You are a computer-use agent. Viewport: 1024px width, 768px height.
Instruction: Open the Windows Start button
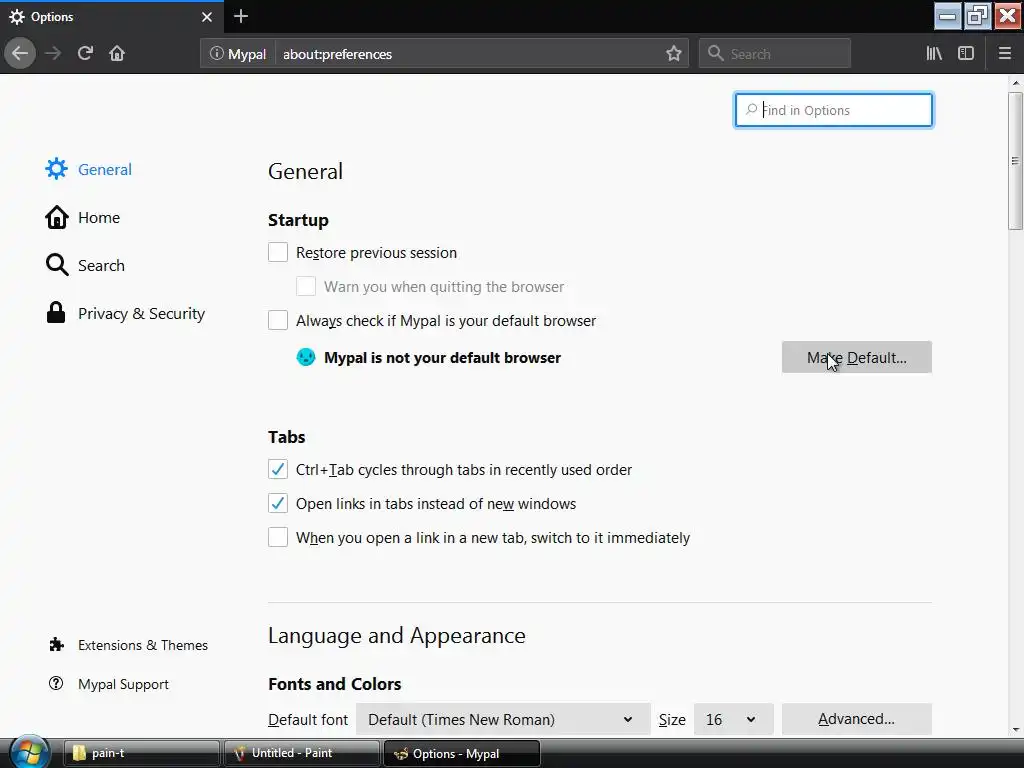(x=29, y=752)
